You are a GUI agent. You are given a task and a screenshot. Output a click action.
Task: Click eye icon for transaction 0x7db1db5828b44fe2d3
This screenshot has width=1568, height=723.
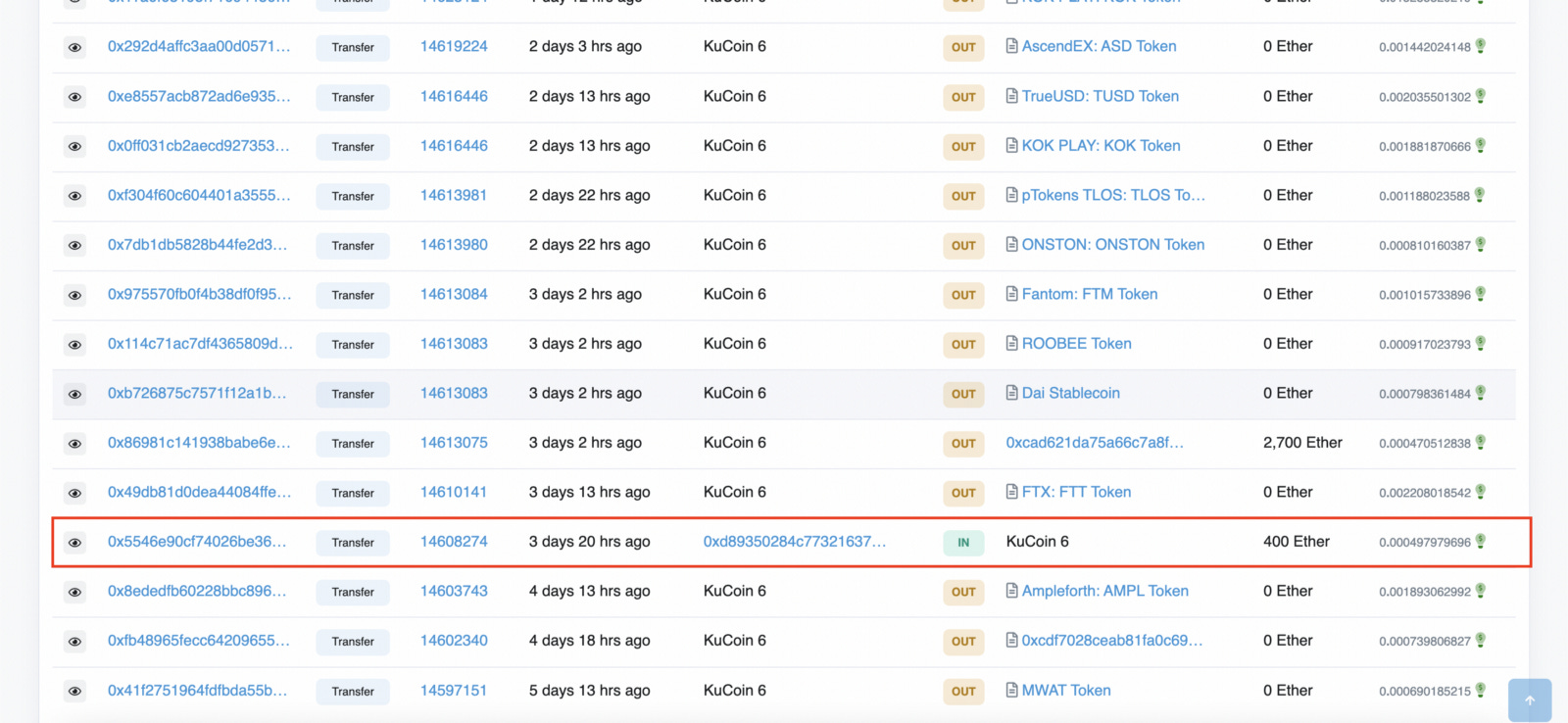[x=74, y=245]
